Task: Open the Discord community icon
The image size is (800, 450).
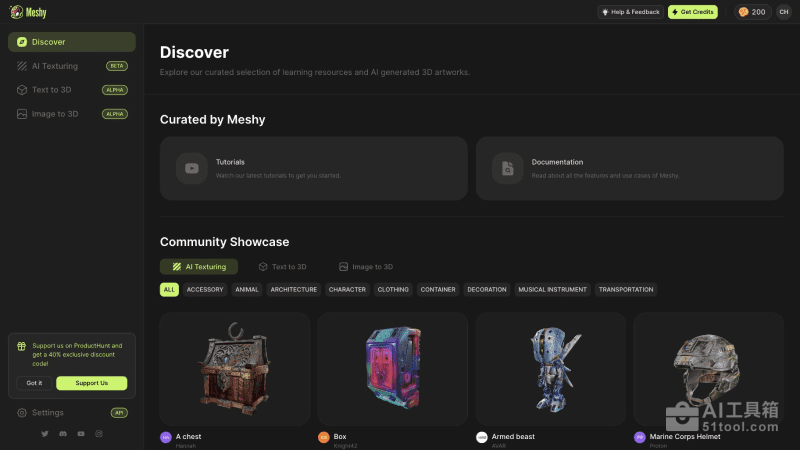Action: (x=62, y=433)
